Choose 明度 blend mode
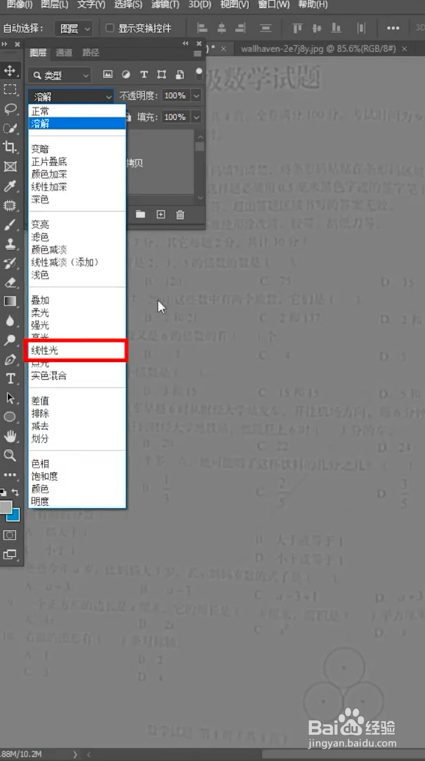The image size is (425, 761). [78, 502]
